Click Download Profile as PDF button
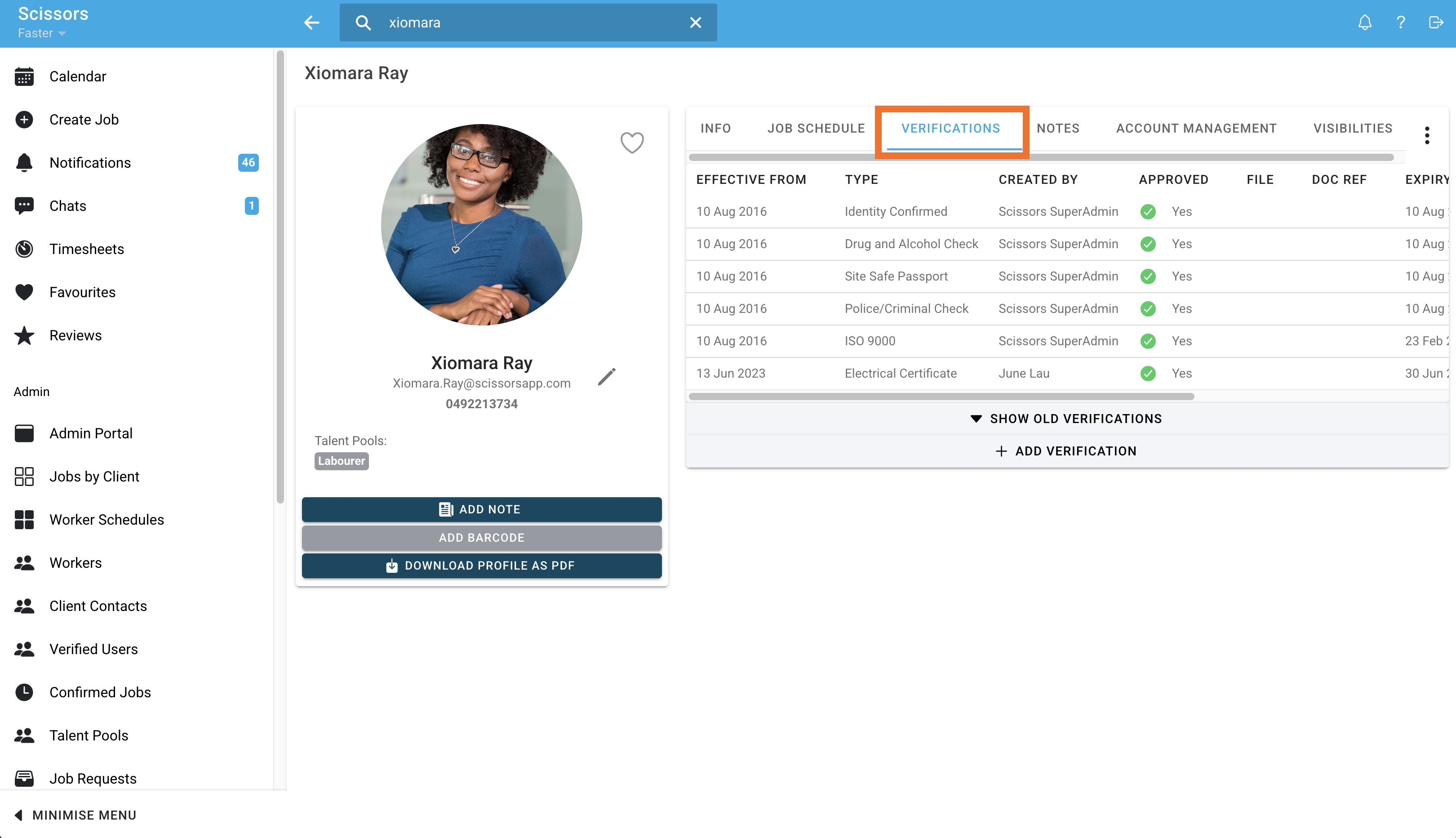1456x838 pixels. tap(481, 566)
